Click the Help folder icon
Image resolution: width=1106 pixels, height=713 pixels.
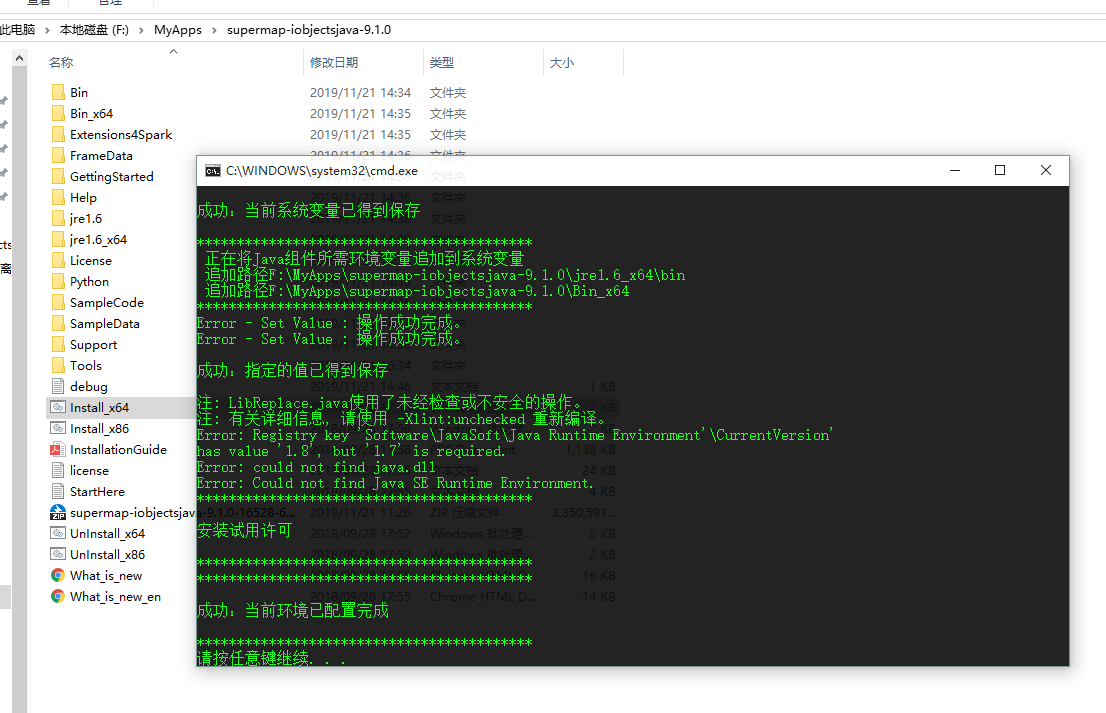(58, 197)
